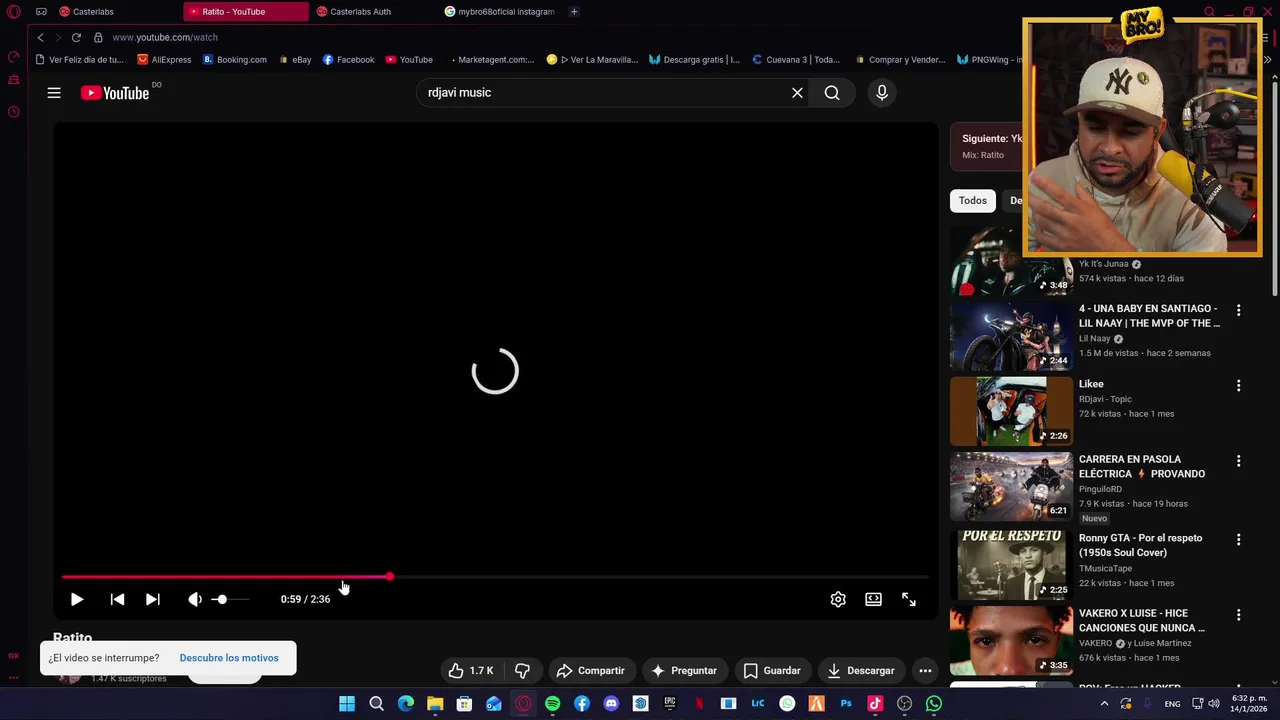Open the three-dot more actions menu under video

[x=925, y=671]
